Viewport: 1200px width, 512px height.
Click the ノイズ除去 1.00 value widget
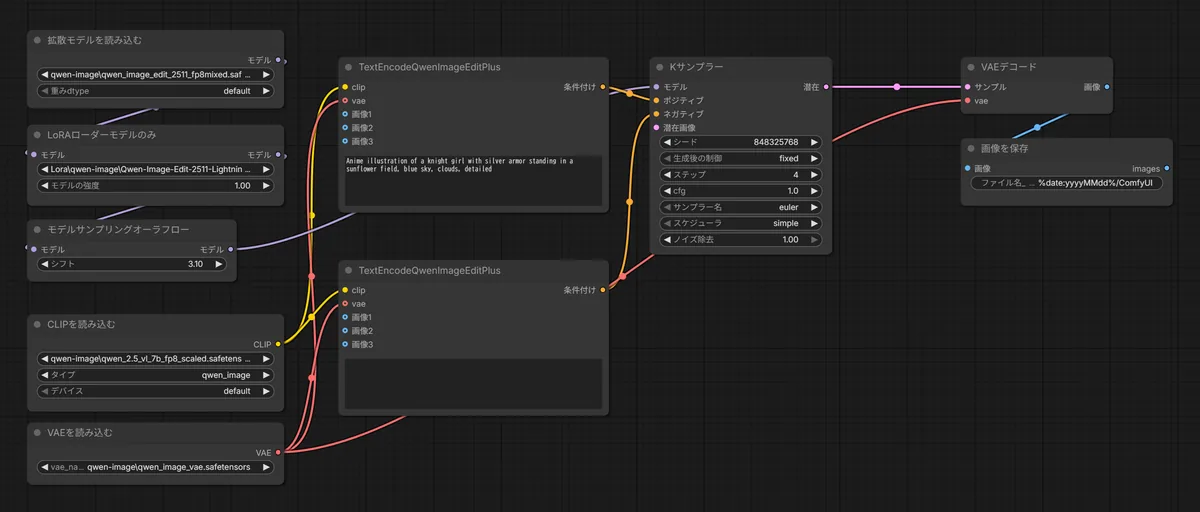click(741, 240)
